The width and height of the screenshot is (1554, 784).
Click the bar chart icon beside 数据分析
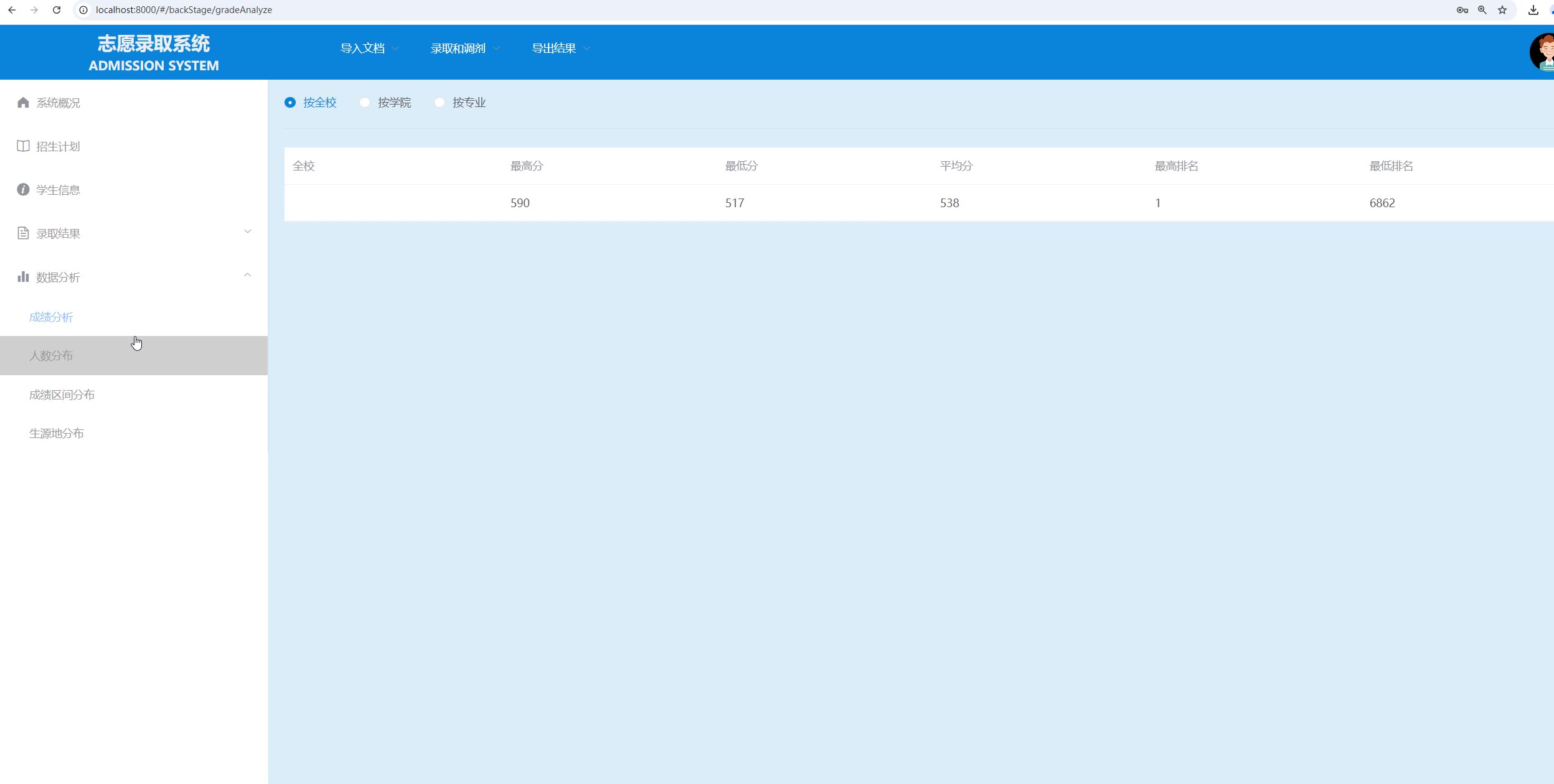pyautogui.click(x=23, y=277)
